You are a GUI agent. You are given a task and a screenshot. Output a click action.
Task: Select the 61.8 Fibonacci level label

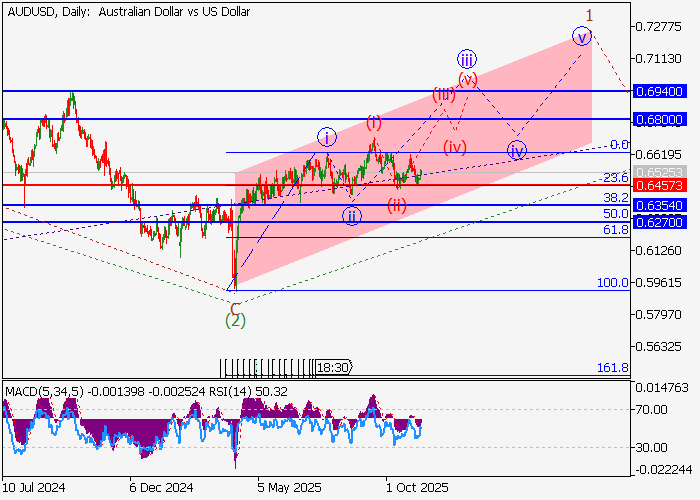coord(615,230)
